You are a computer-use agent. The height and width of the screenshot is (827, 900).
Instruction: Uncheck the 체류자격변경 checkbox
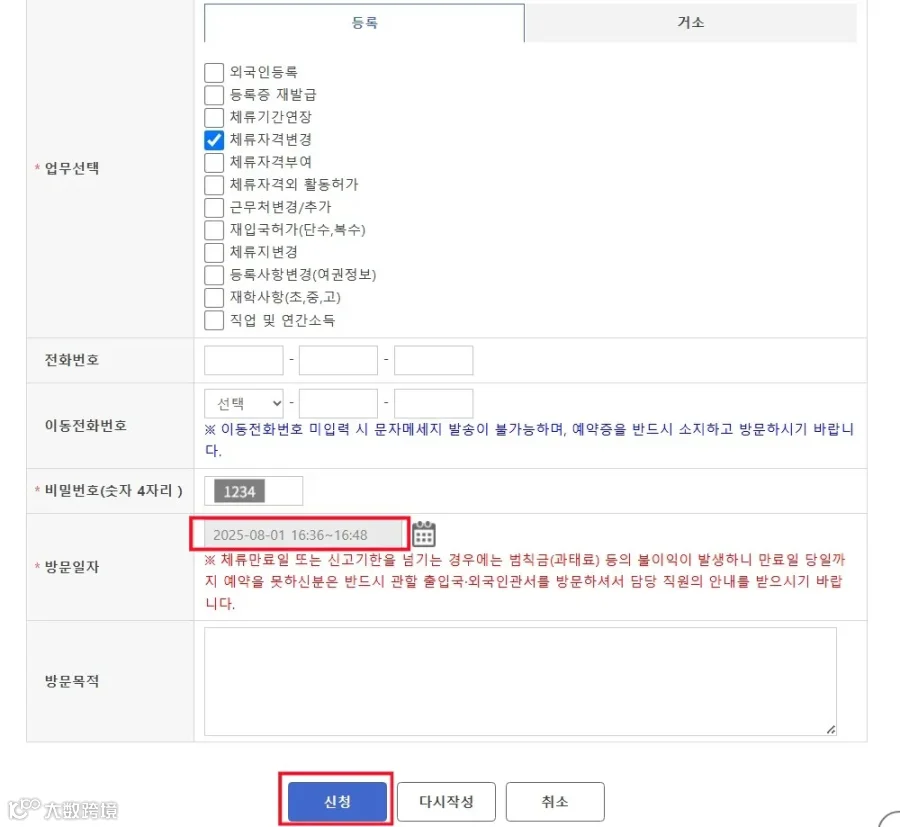[x=214, y=140]
